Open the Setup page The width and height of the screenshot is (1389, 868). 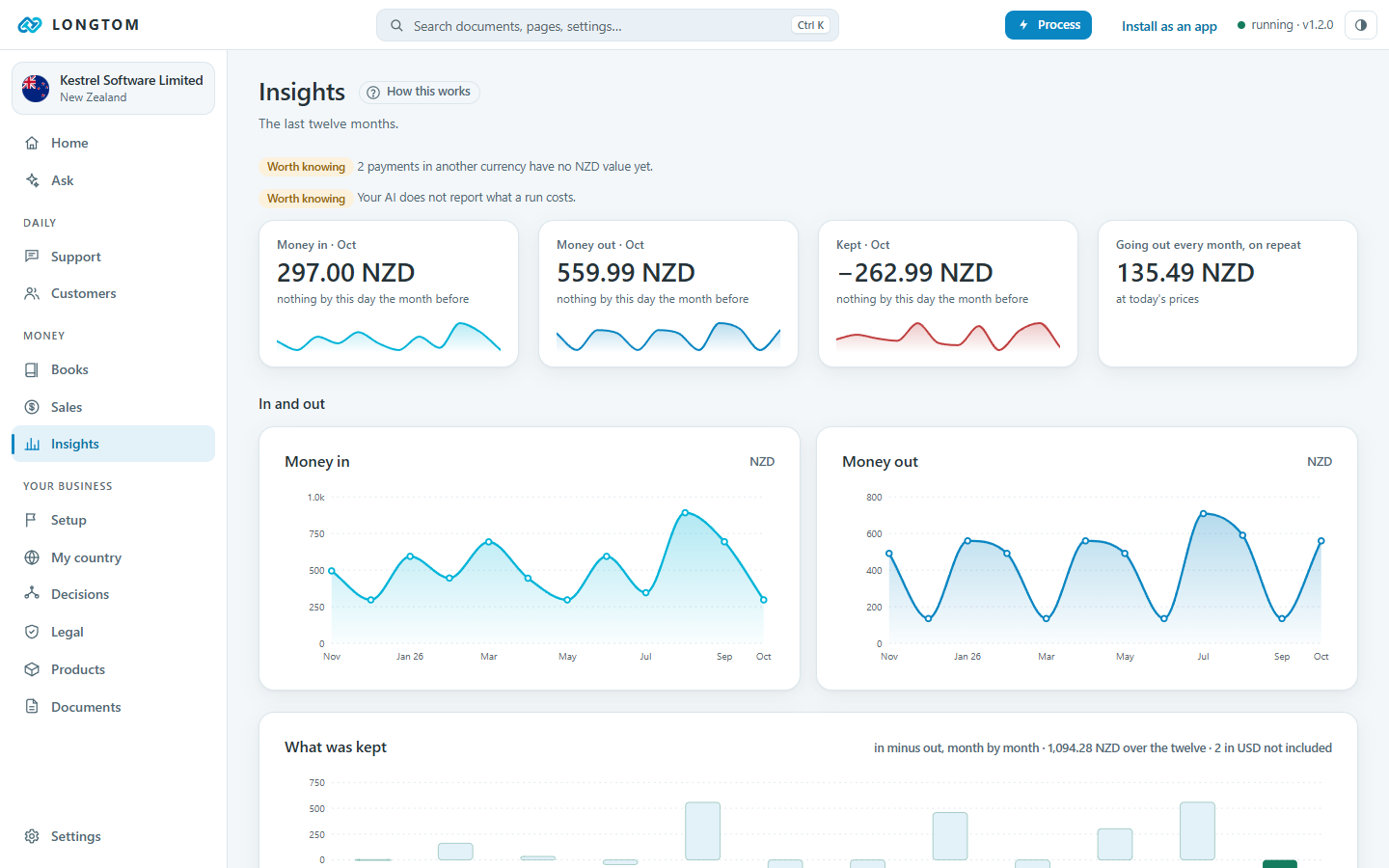tap(113, 520)
